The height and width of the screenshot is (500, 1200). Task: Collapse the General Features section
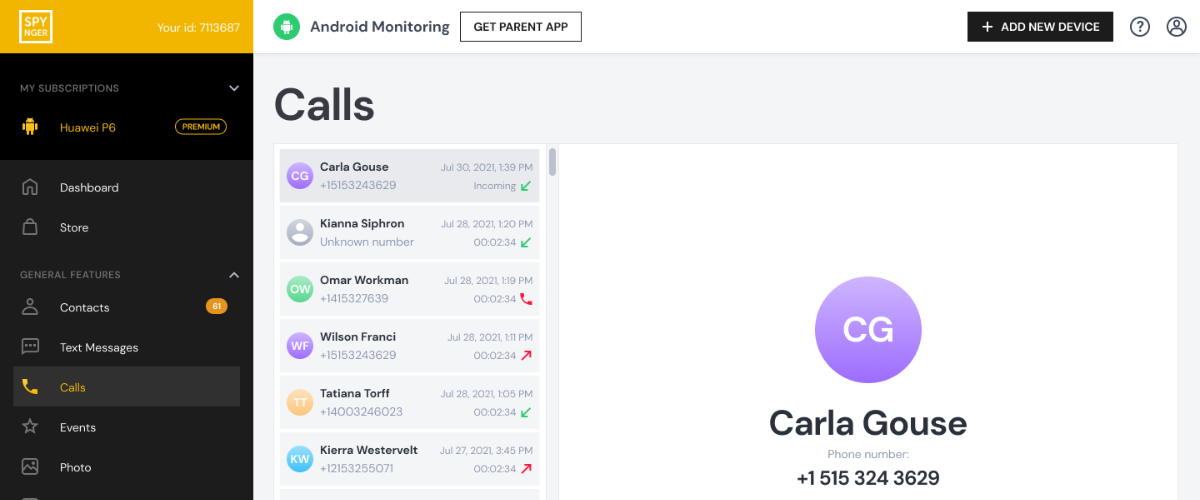coord(234,275)
